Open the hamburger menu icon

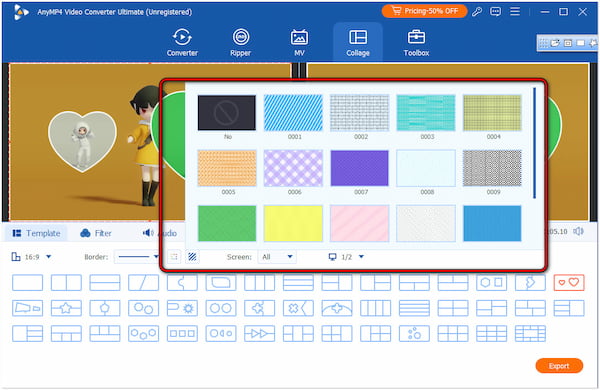pyautogui.click(x=515, y=11)
